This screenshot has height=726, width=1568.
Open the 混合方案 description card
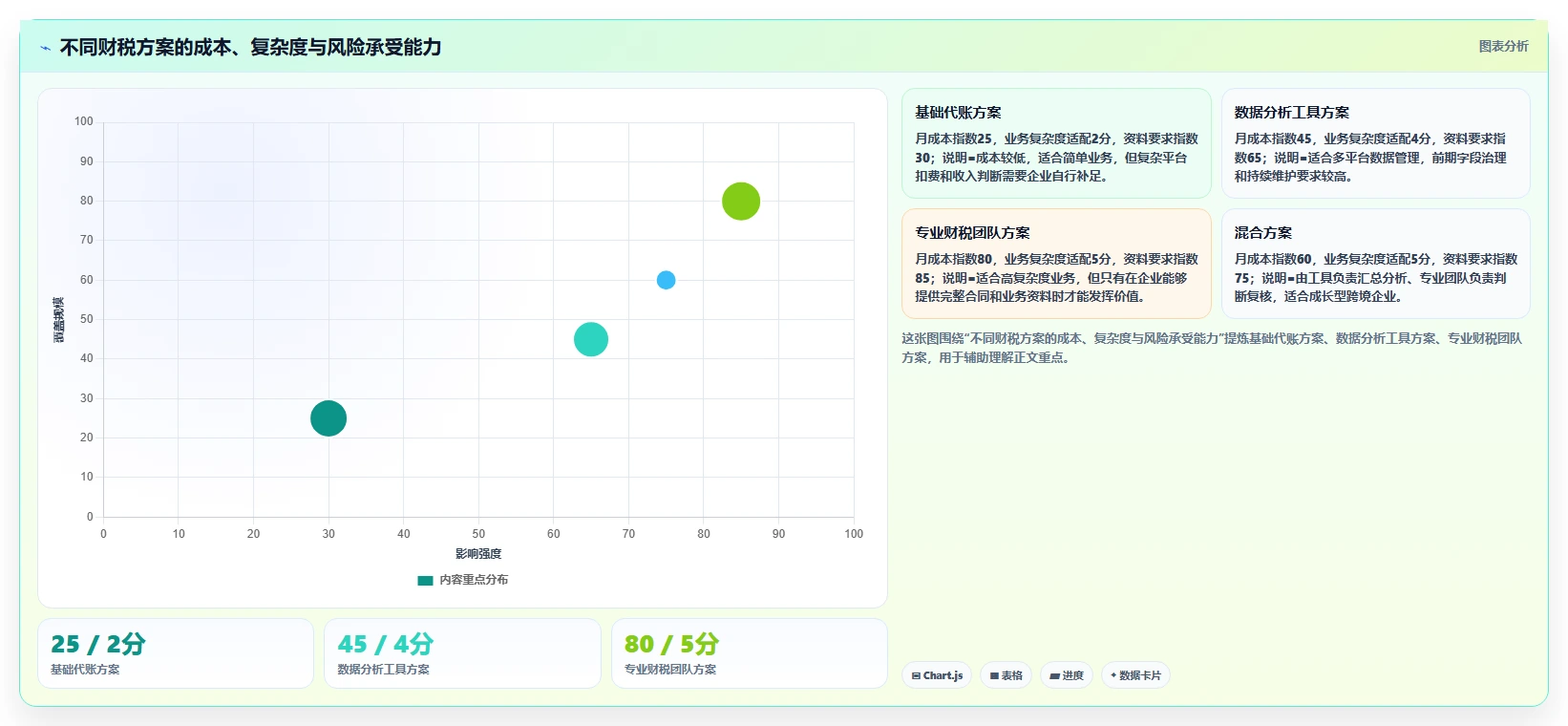tap(1375, 264)
